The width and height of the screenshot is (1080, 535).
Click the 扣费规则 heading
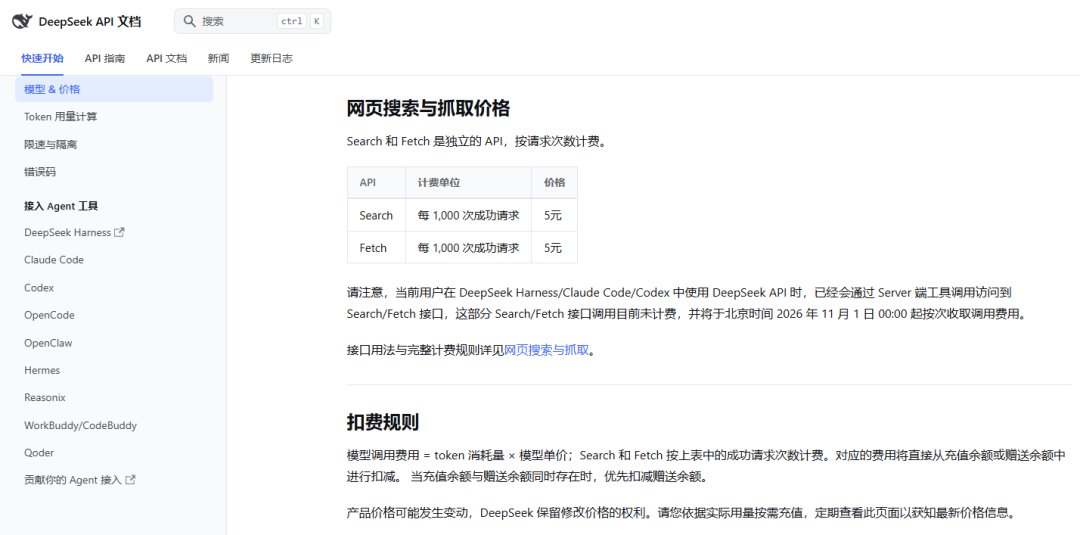coord(382,422)
